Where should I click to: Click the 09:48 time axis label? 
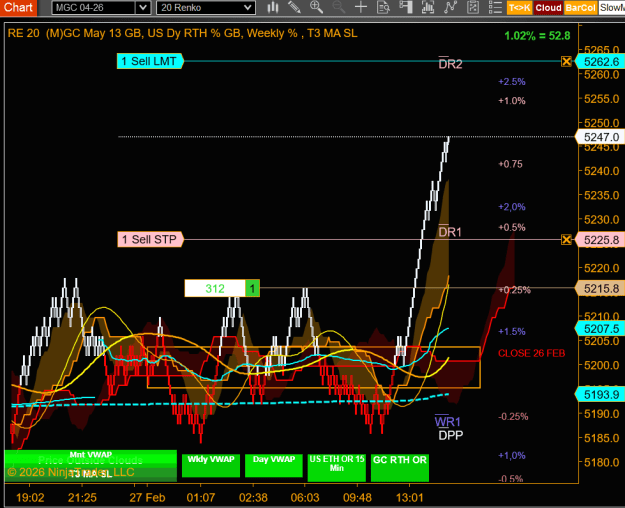(x=358, y=498)
